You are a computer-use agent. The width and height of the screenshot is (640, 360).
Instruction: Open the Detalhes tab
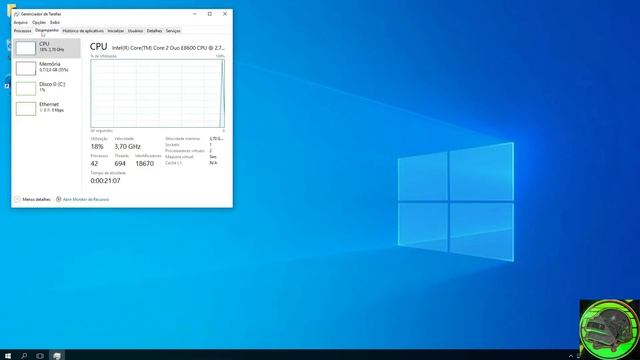coord(154,31)
